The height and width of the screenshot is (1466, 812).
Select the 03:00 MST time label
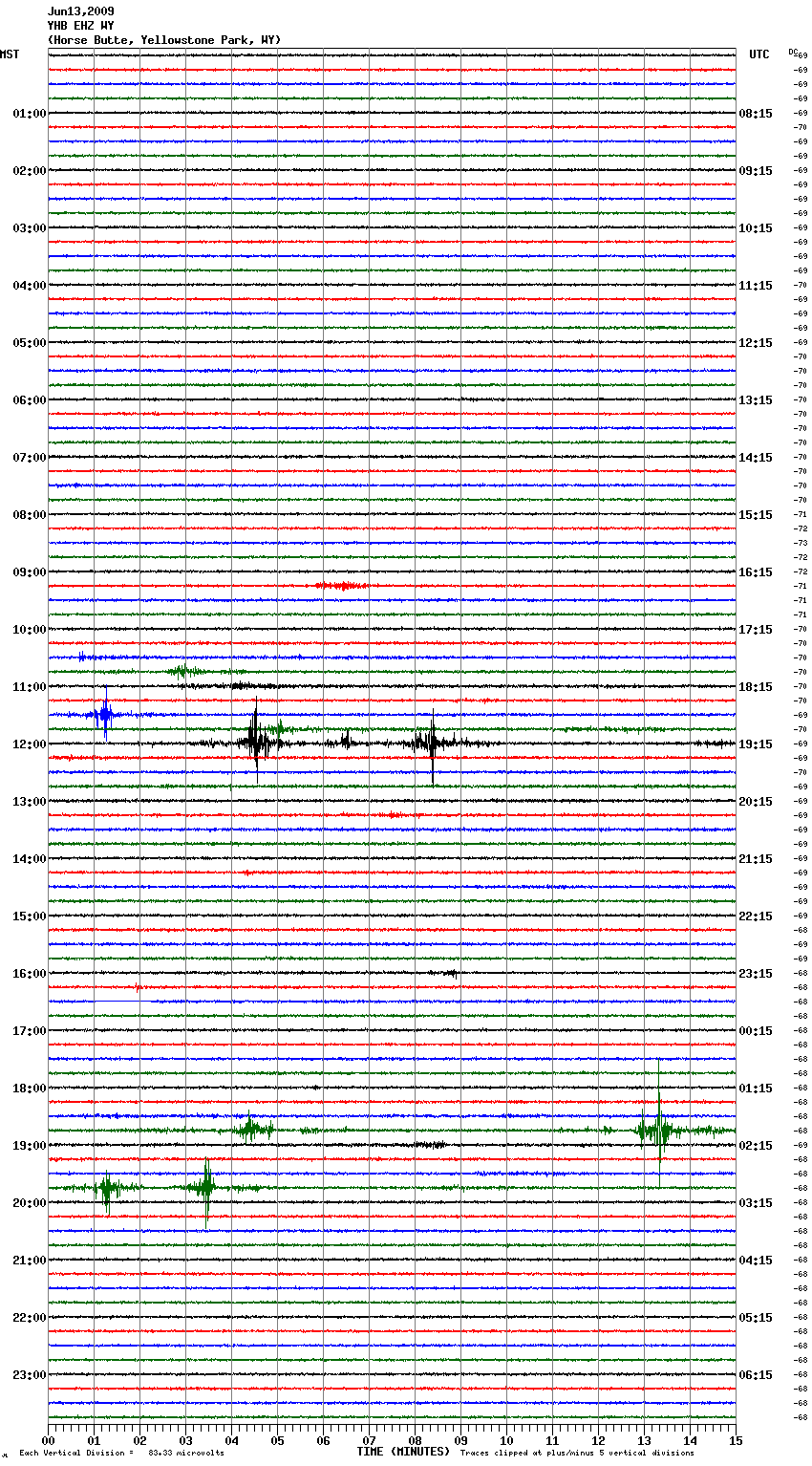tap(30, 228)
